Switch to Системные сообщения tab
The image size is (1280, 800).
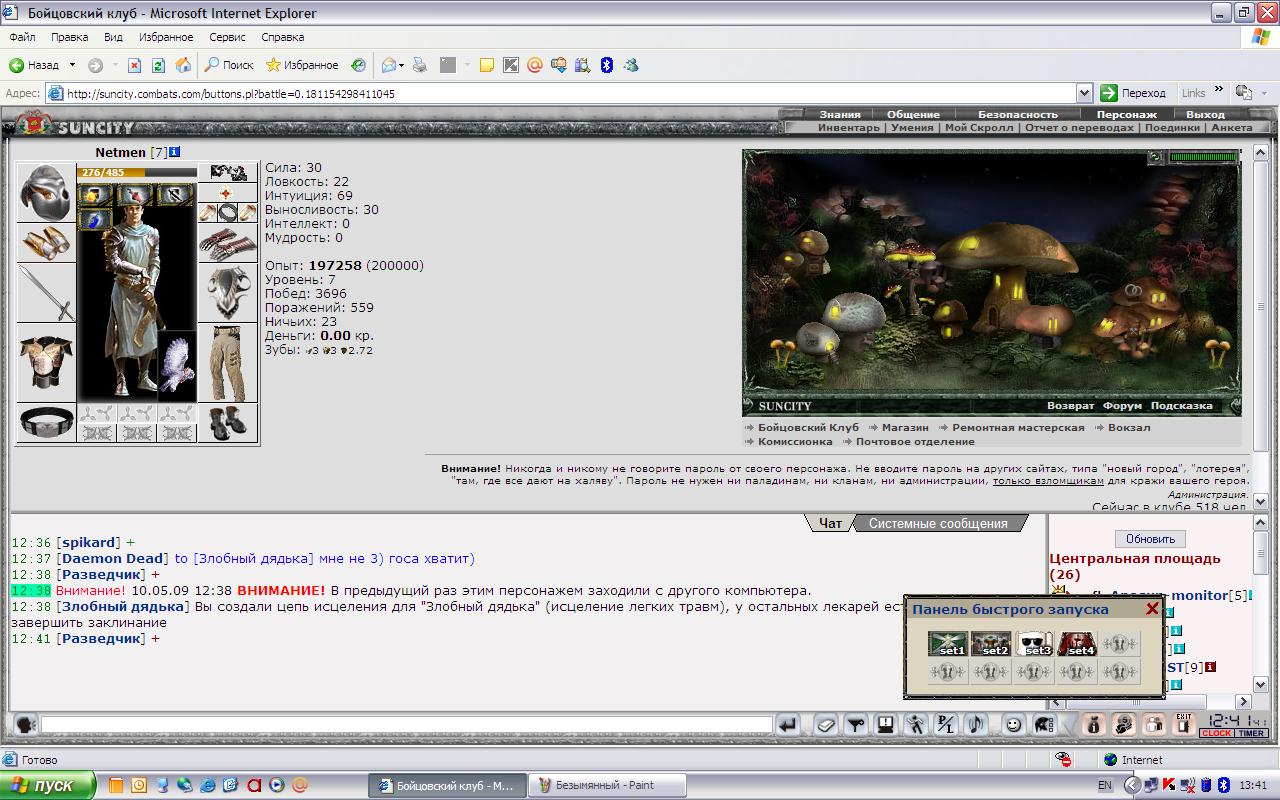[x=938, y=523]
